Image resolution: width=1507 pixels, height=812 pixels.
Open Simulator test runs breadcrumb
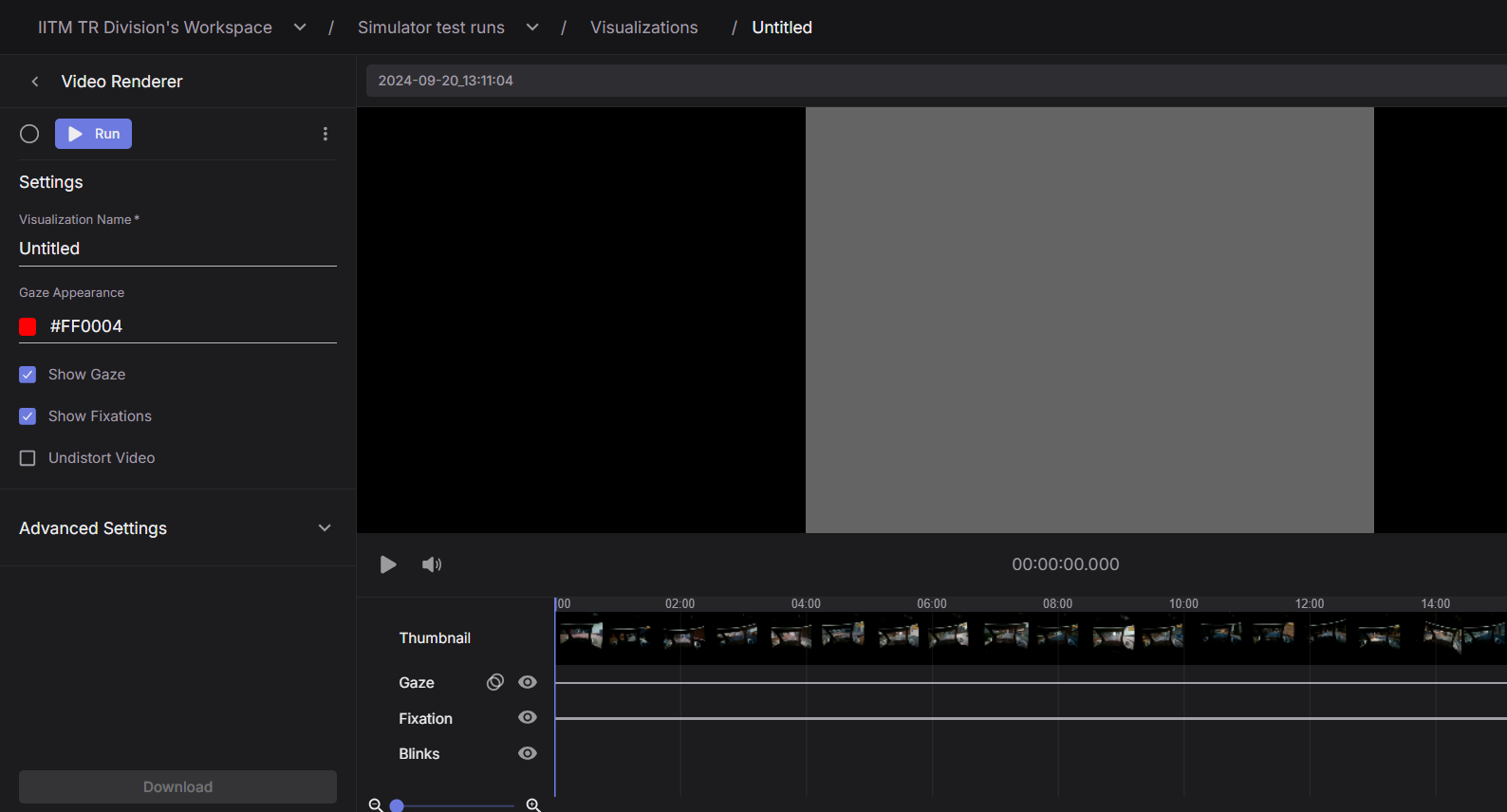pyautogui.click(x=431, y=28)
